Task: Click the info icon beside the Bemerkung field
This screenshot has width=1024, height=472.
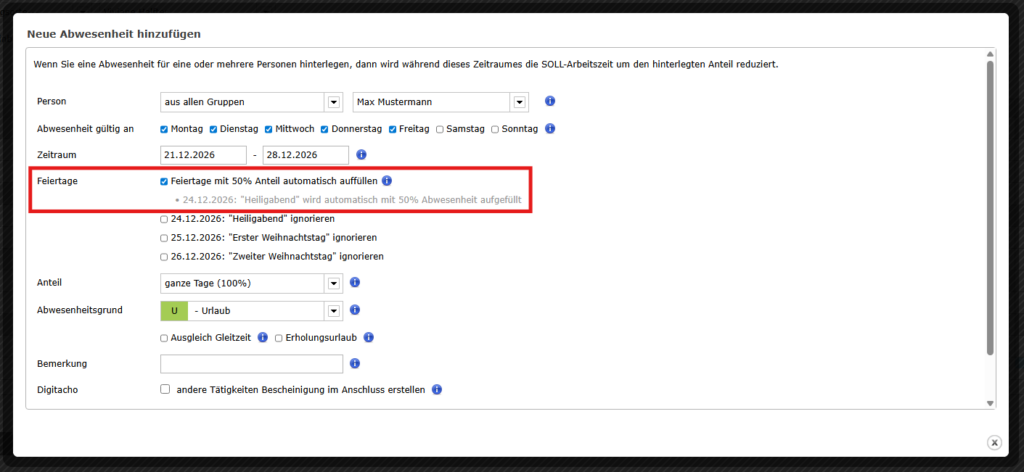Action: 356,364
